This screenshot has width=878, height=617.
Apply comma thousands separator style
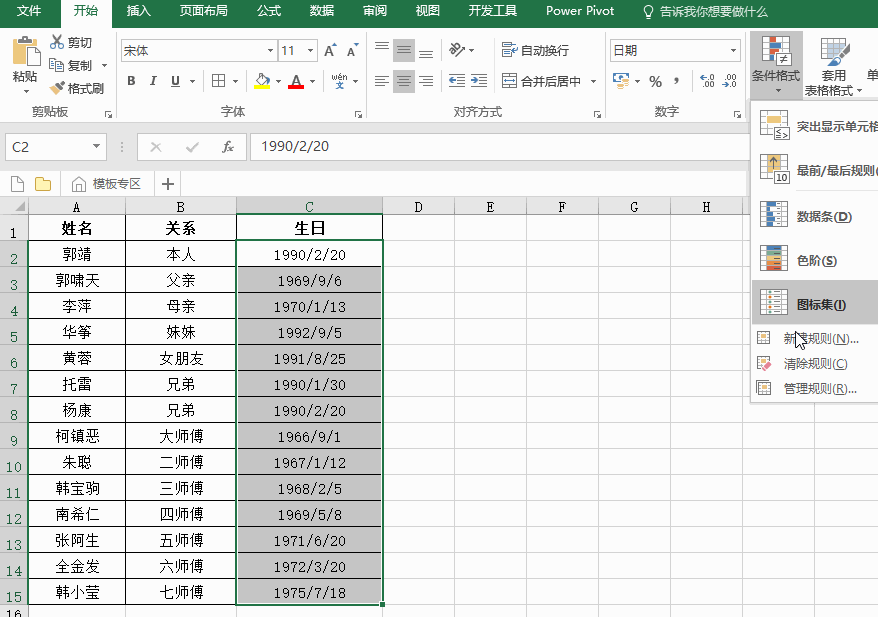point(677,82)
